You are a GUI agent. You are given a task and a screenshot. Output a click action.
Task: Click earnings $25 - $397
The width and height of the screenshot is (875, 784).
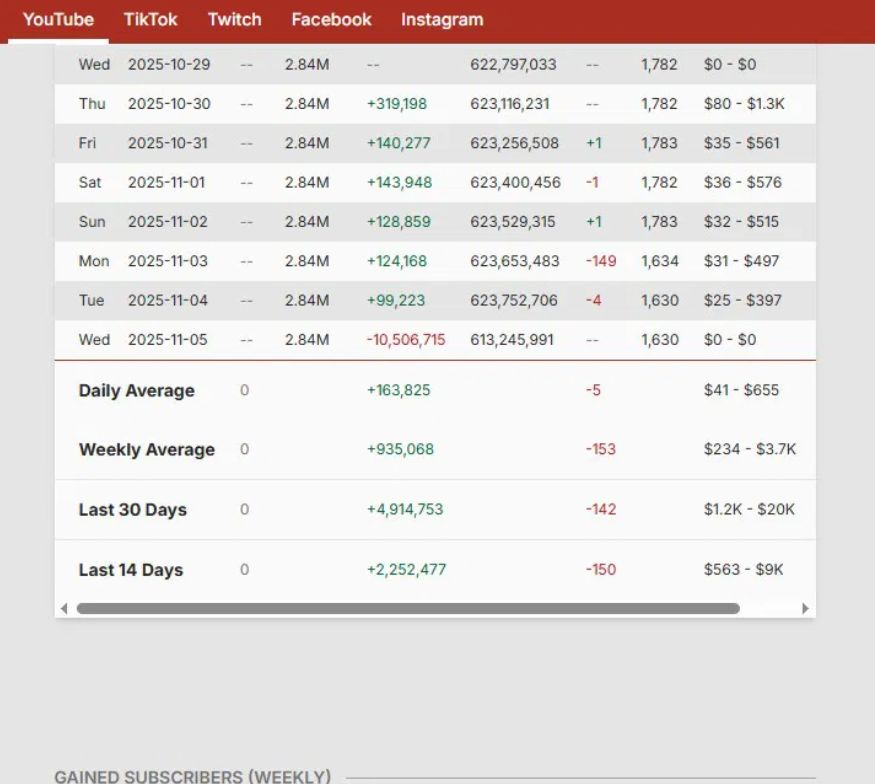point(742,300)
